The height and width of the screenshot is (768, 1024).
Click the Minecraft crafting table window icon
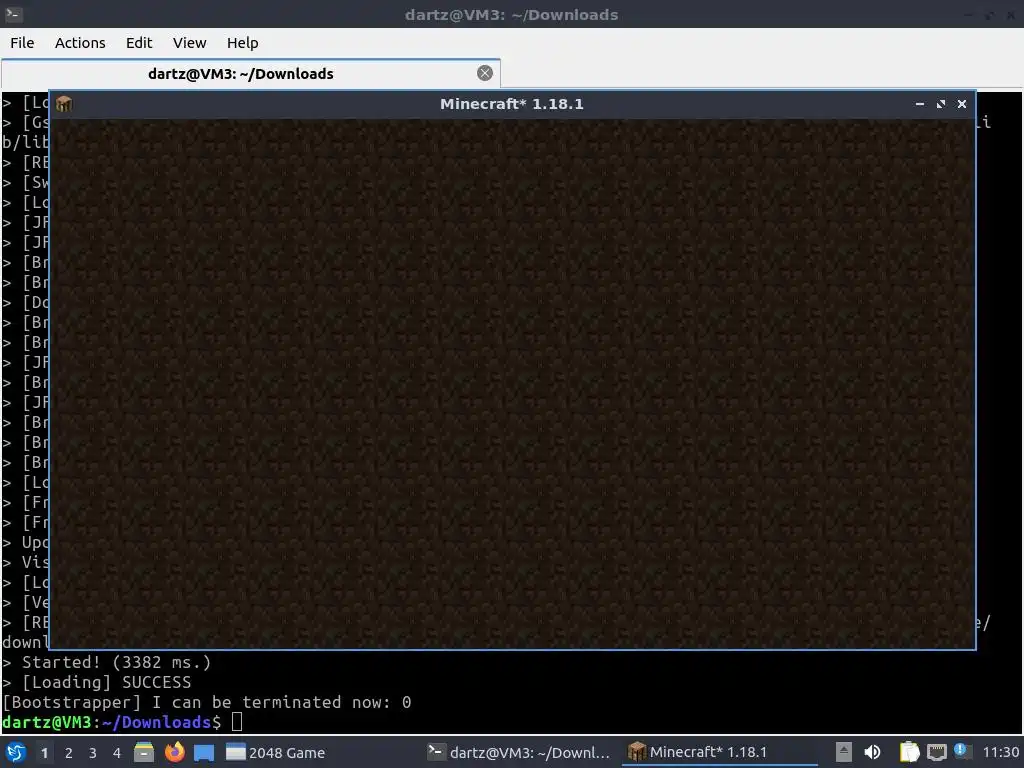pos(64,104)
